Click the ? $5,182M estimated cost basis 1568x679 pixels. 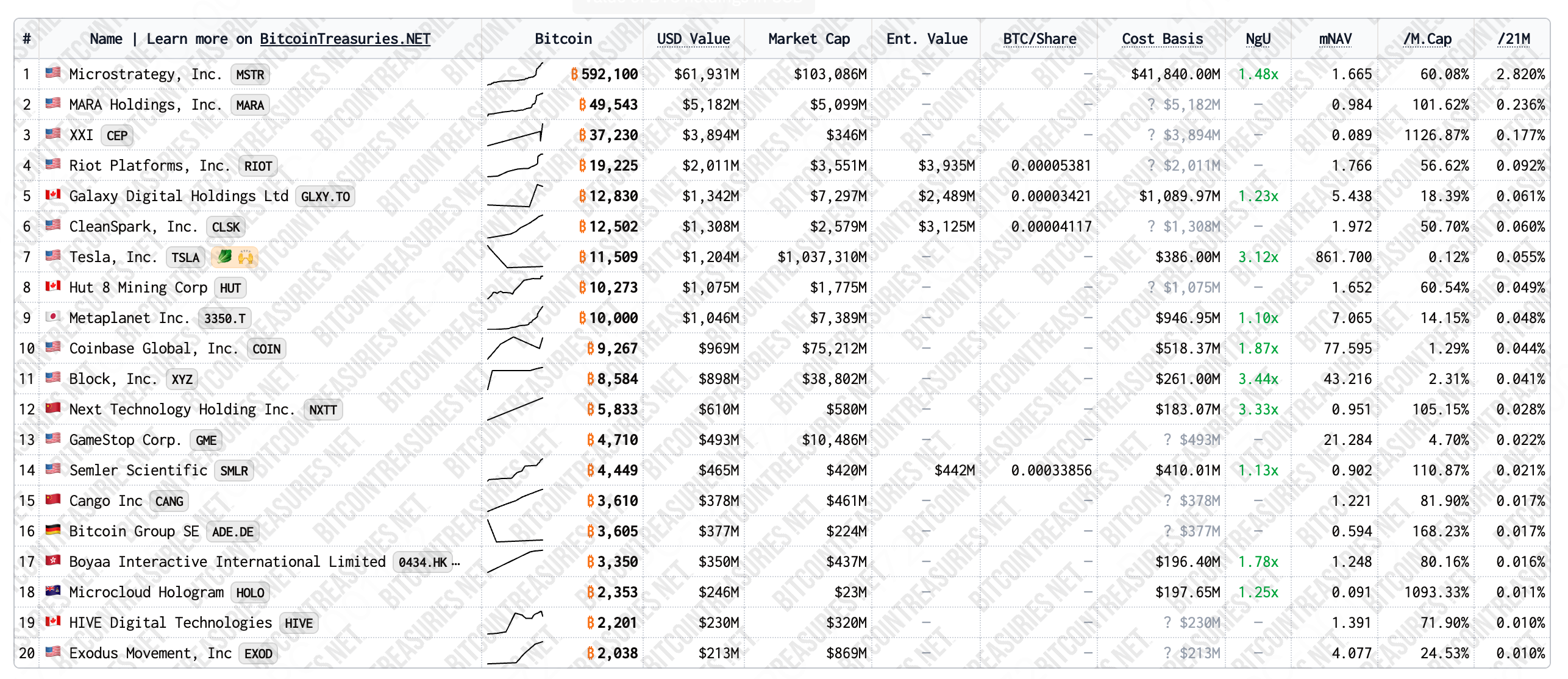coord(1184,104)
